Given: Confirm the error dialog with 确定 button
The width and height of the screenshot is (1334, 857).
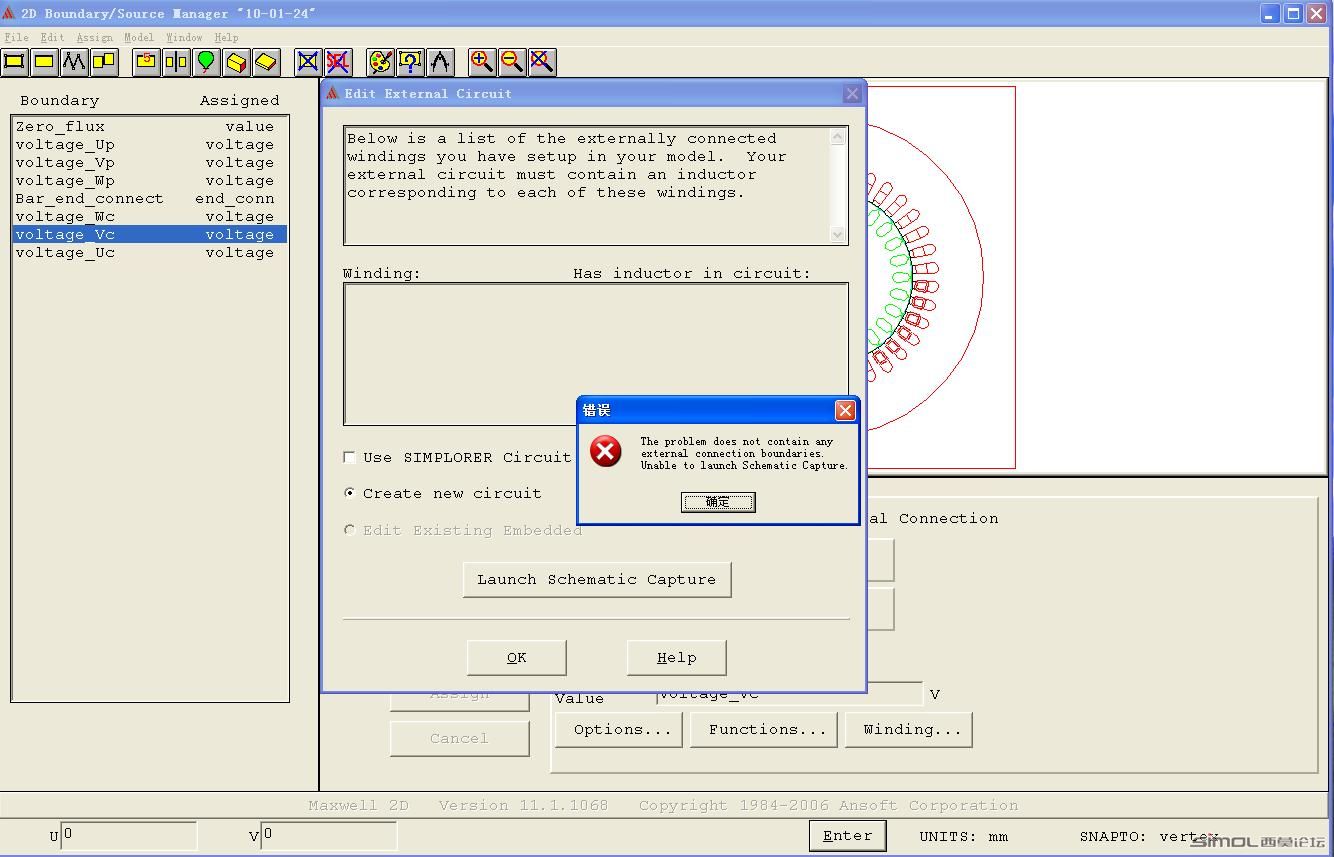Looking at the screenshot, I should pyautogui.click(x=718, y=502).
